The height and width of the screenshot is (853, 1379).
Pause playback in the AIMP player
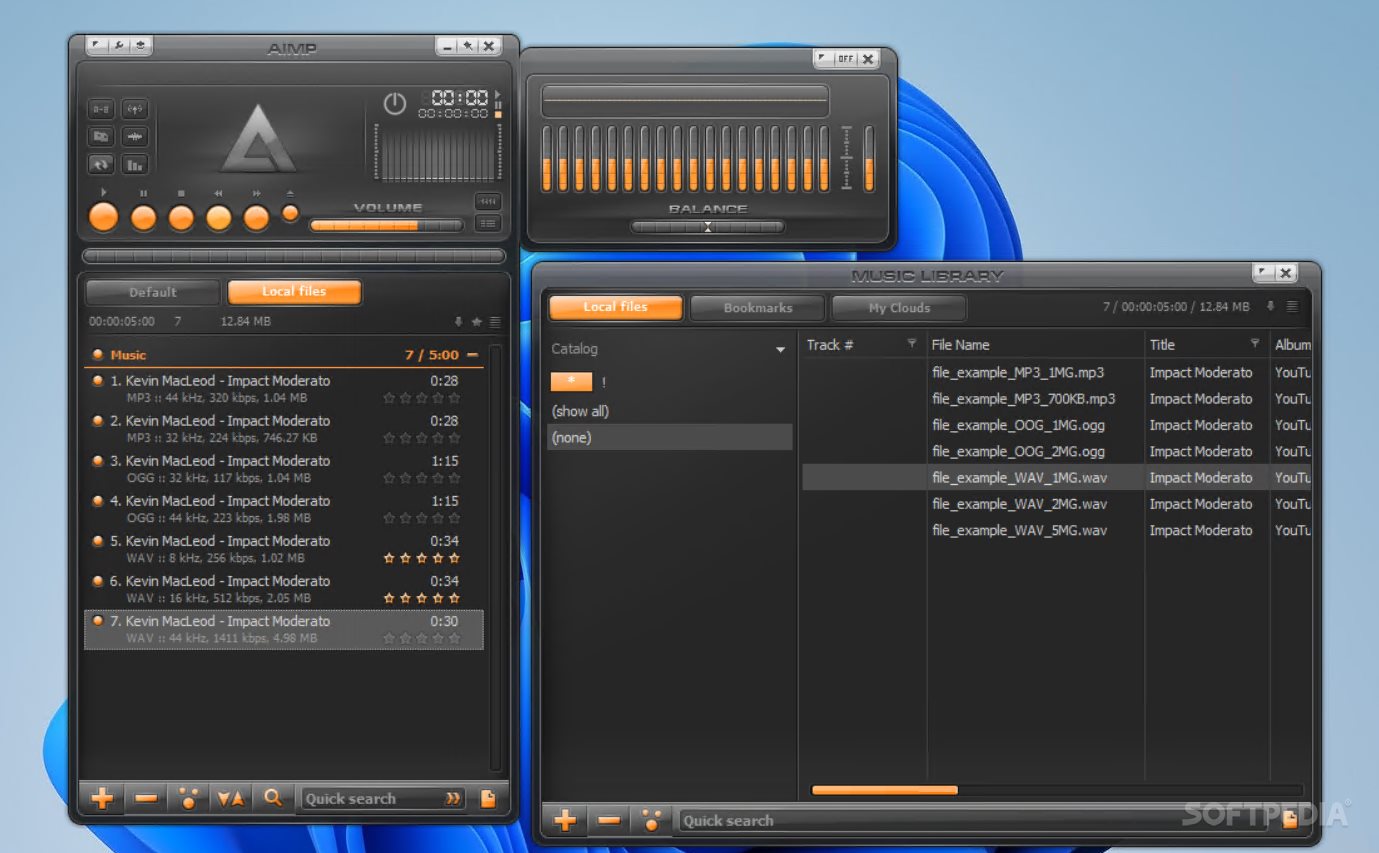[x=143, y=217]
